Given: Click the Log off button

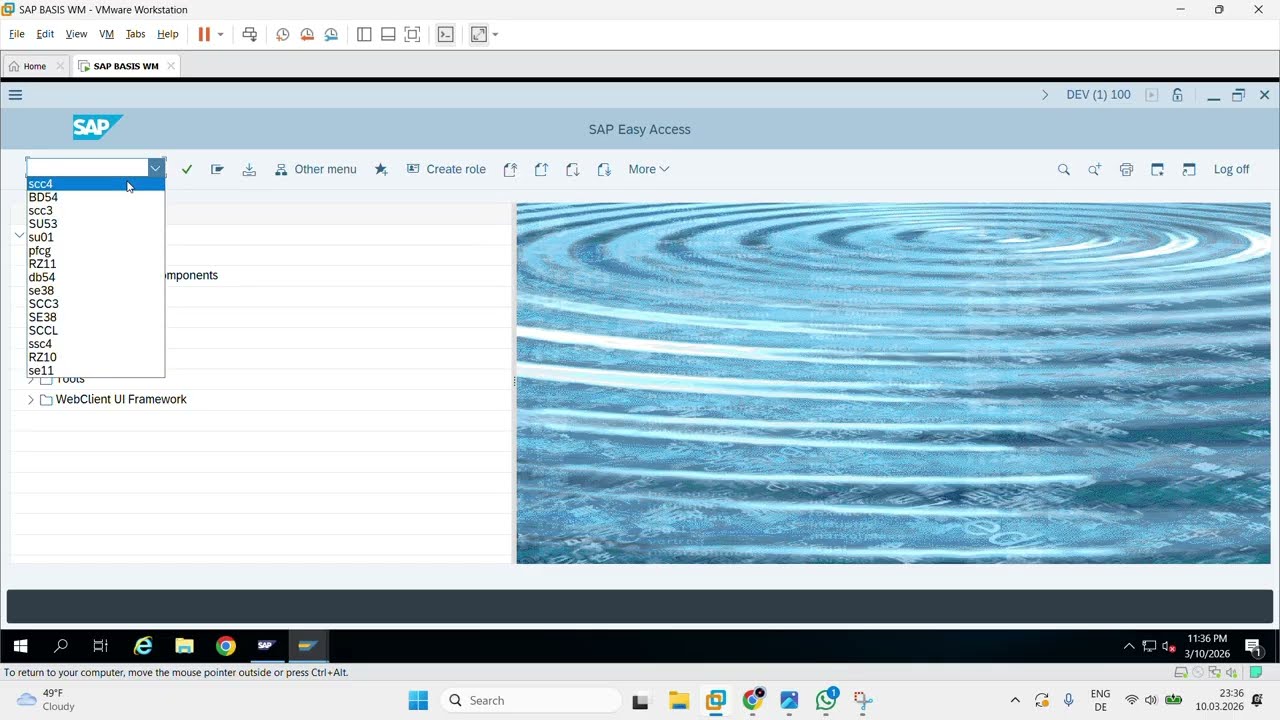Looking at the screenshot, I should click(1231, 169).
